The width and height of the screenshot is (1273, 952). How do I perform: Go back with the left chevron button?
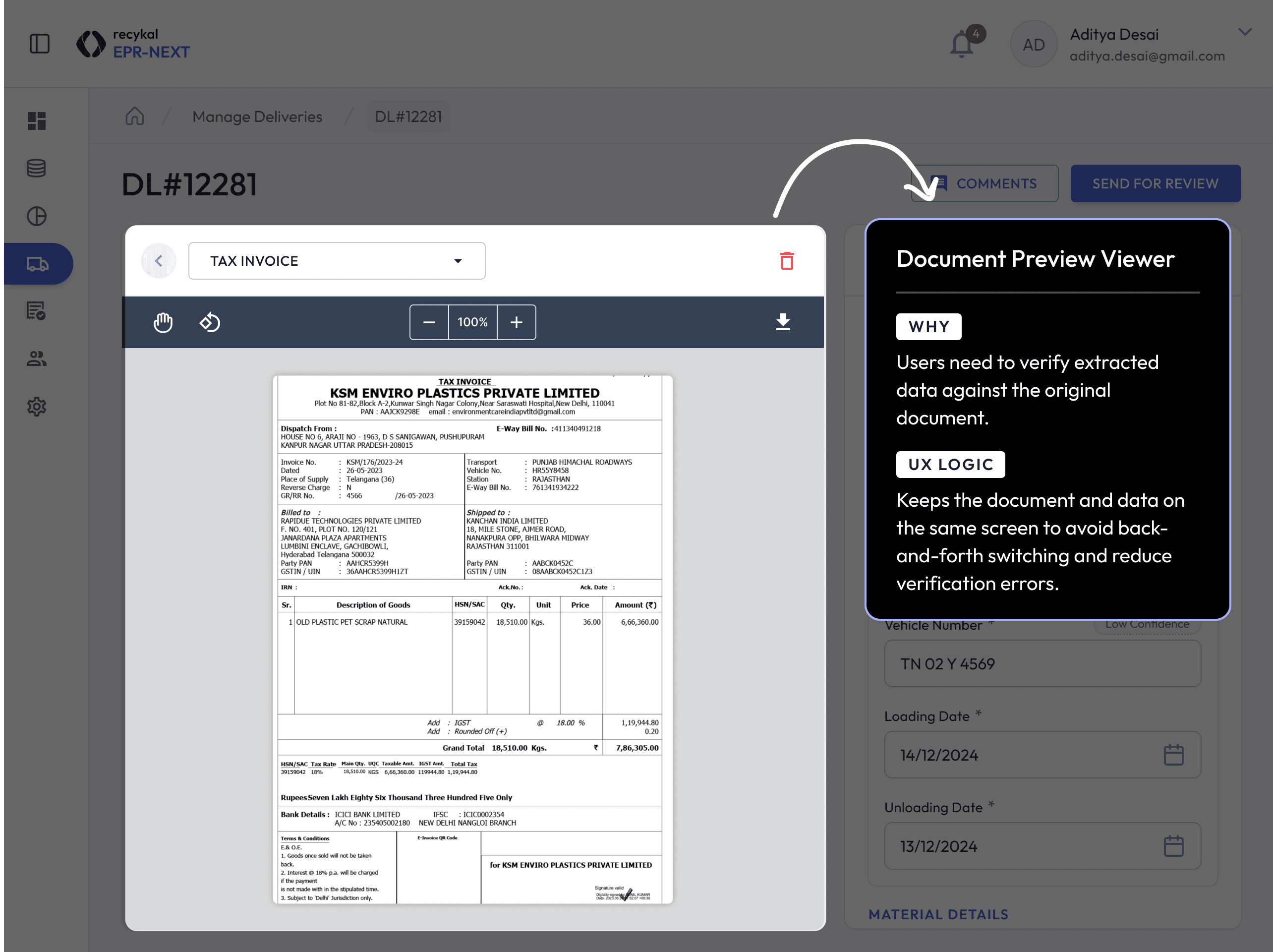coord(159,261)
